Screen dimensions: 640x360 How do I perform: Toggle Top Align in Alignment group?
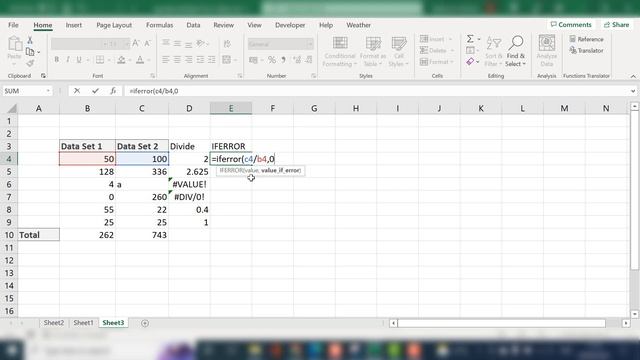click(166, 43)
